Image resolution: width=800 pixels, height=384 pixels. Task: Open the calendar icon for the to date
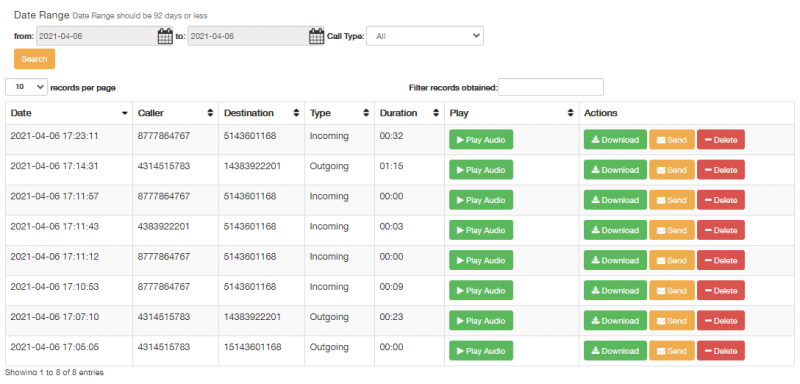(x=316, y=37)
